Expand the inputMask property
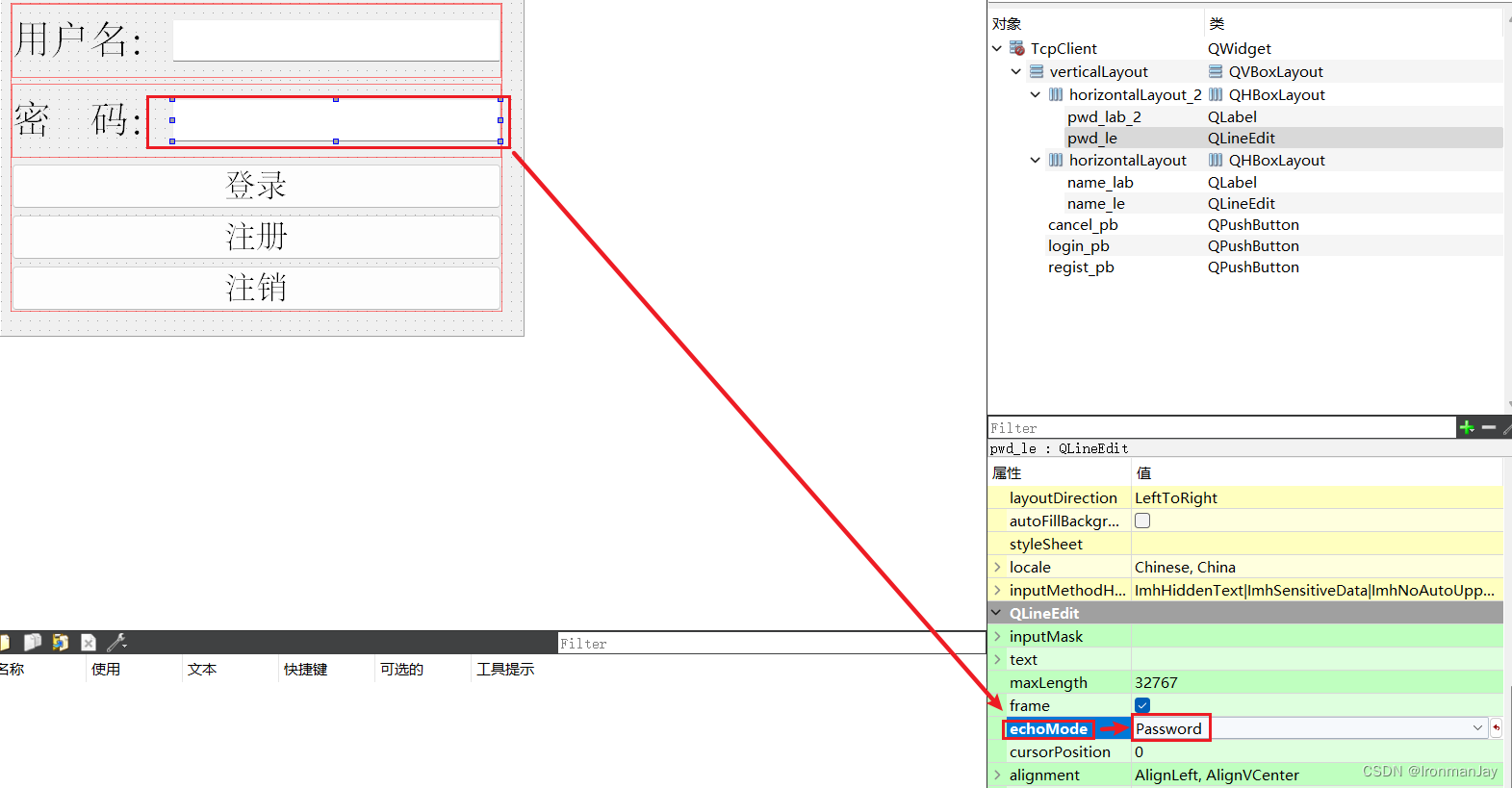Screen dimensions: 1512x788 [997, 636]
